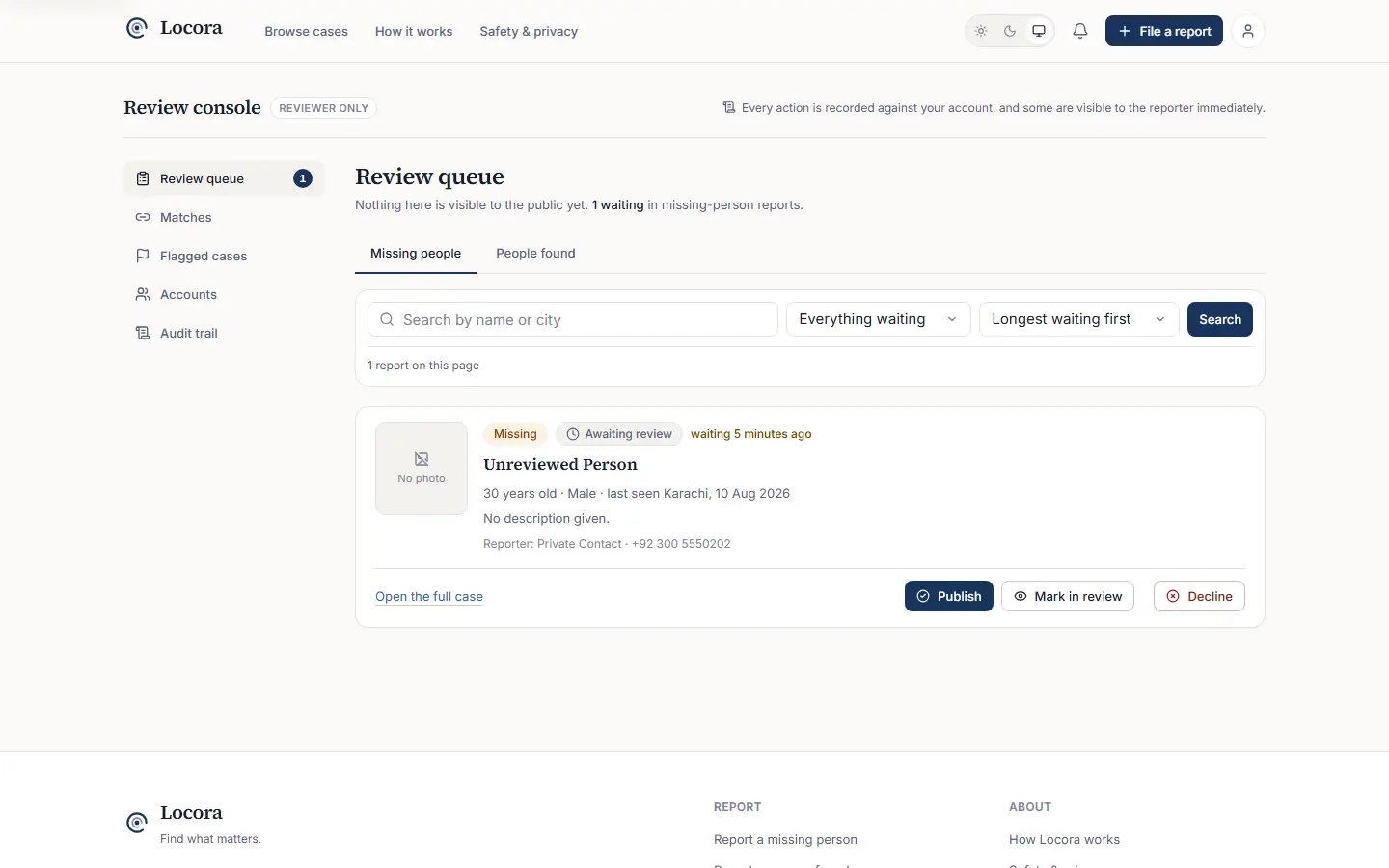1389x868 pixels.
Task: Go to Safety & privacy page
Action: point(529,31)
